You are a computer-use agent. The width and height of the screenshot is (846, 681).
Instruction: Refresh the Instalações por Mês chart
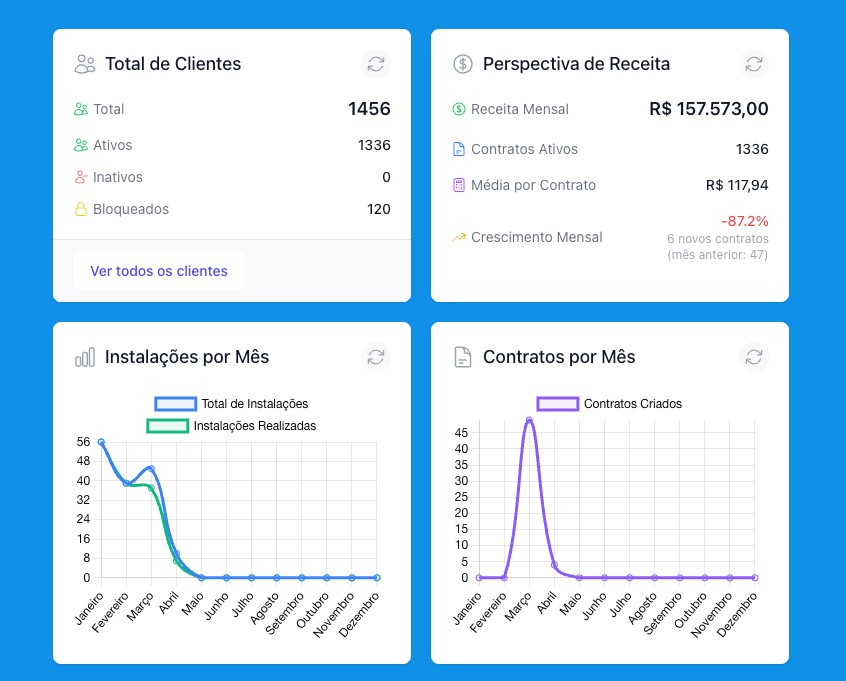tap(376, 357)
